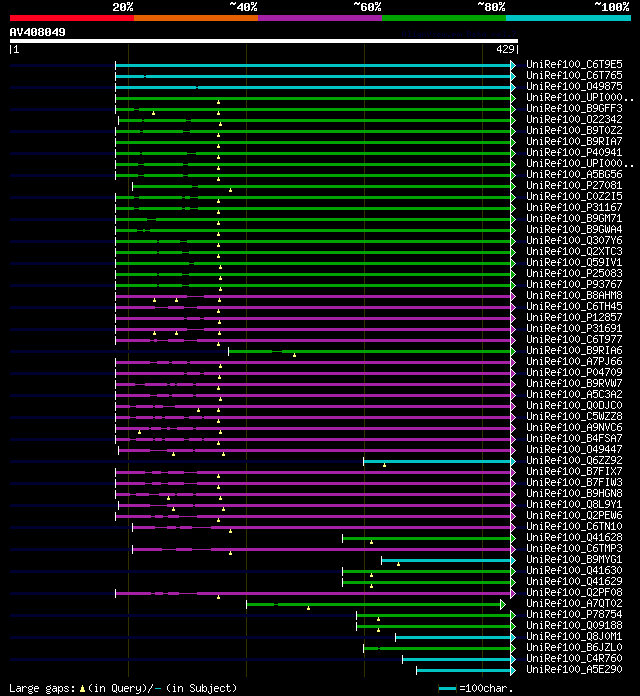Click the red 20% identity color bar

coord(72,18)
